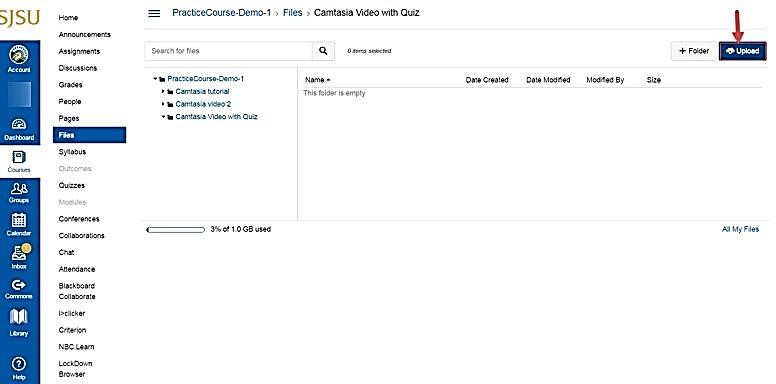The image size is (776, 384).
Task: Select the highlighted Files menu item
Action: click(90, 135)
